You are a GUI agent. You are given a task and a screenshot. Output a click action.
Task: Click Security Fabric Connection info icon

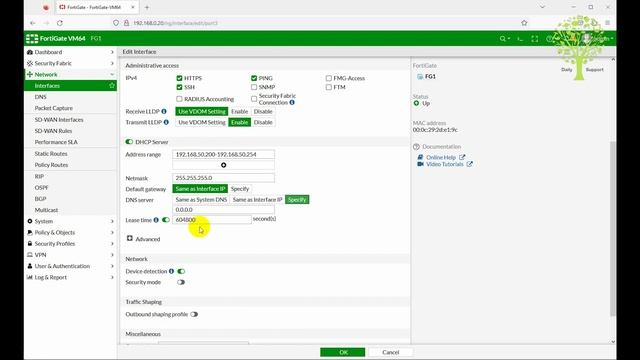[292, 102]
